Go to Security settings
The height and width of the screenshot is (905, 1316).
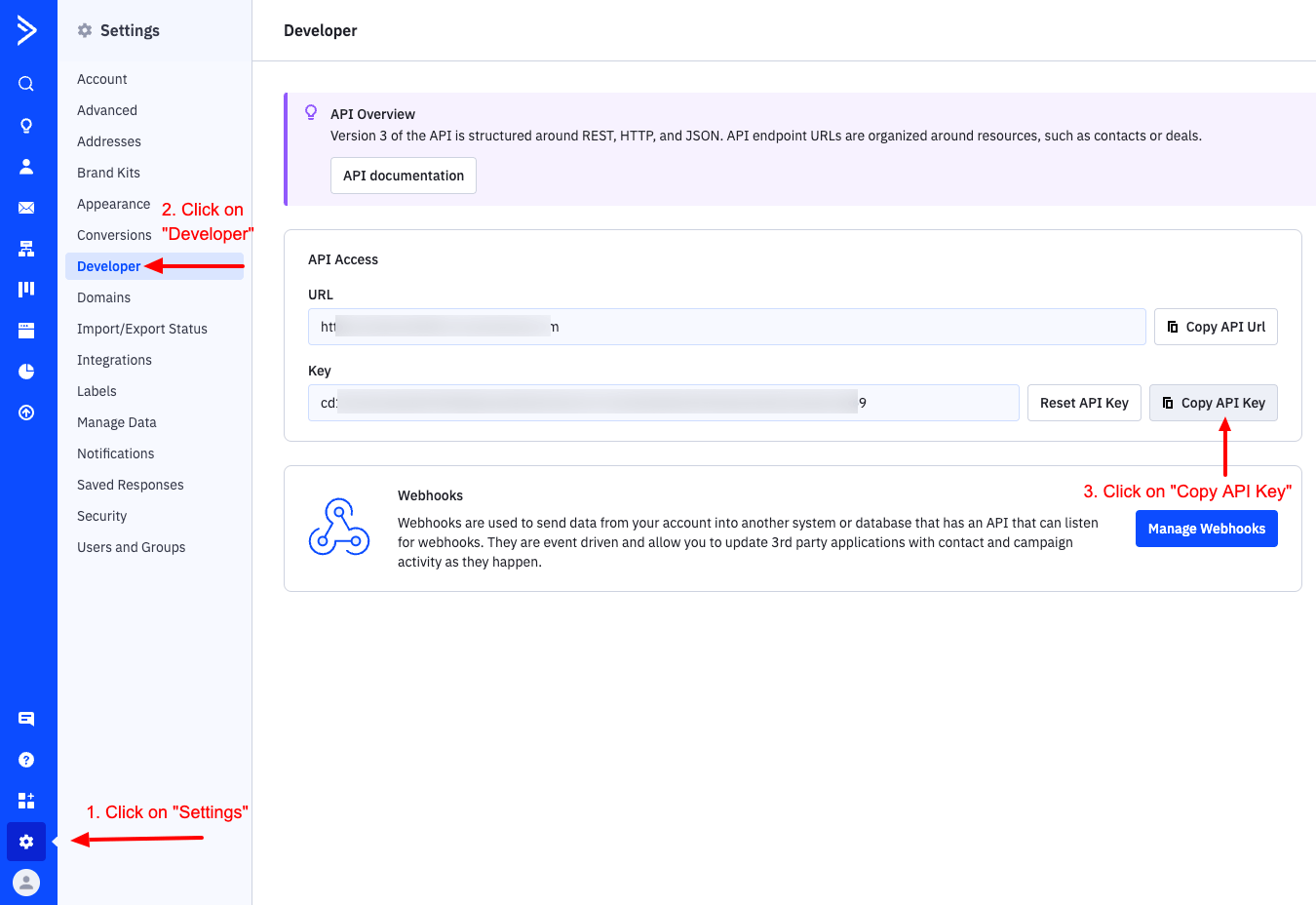[102, 516]
